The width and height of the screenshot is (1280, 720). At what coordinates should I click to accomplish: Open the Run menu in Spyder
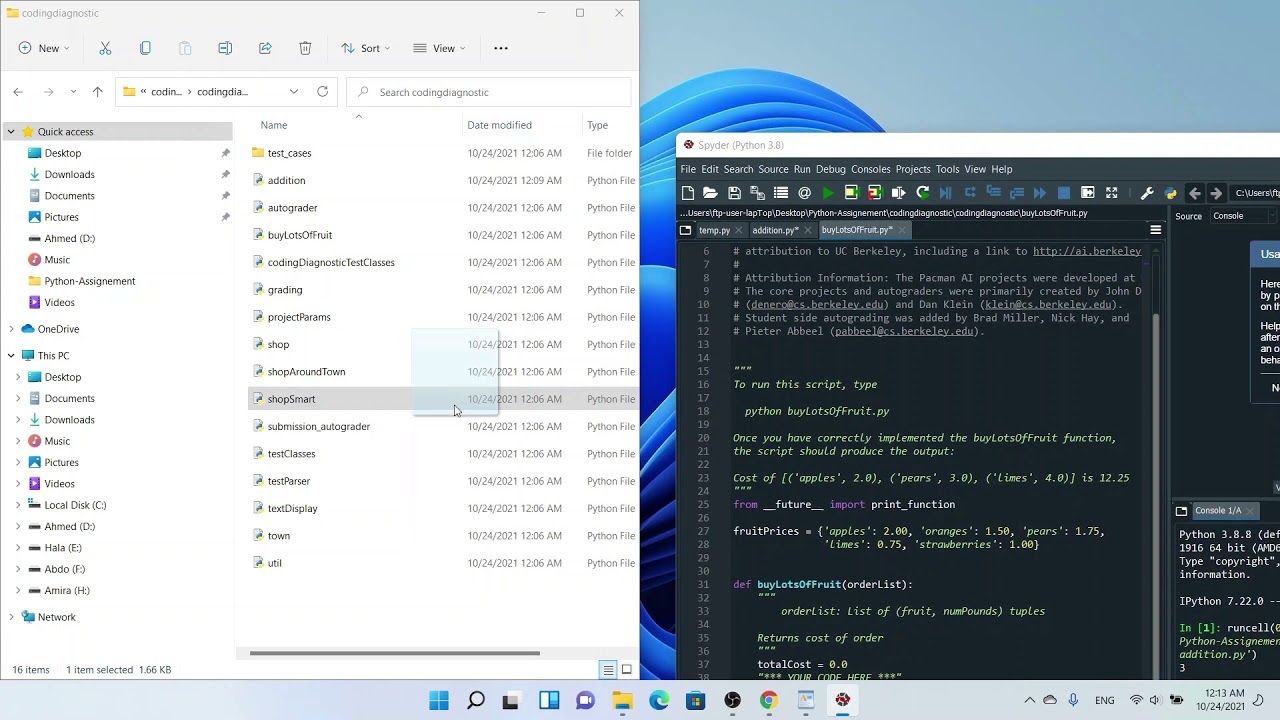(x=802, y=169)
